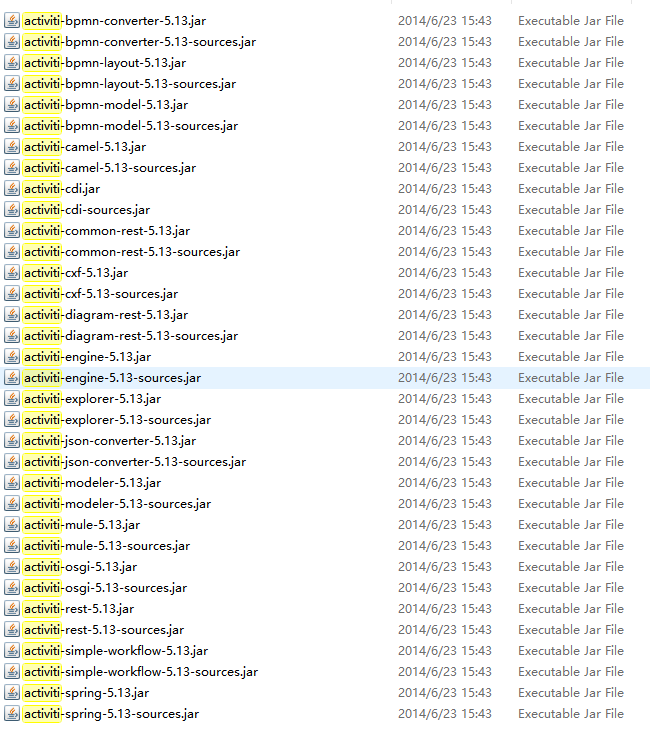The image size is (650, 736).
Task: Click the icon beside activiti-modeler-5.13-sources.jar
Action: tap(12, 504)
